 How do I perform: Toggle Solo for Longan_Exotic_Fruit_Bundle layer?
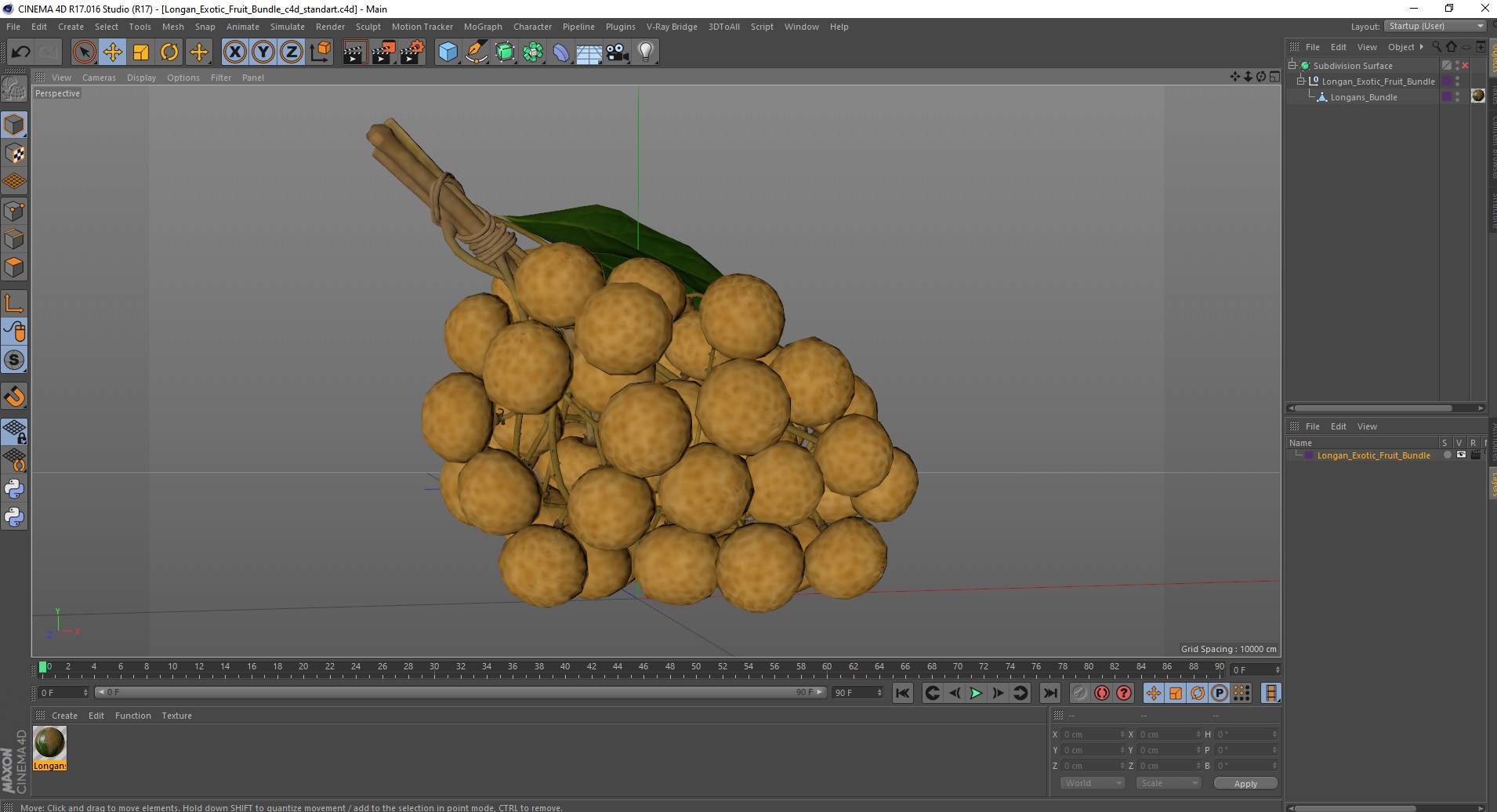click(1447, 455)
